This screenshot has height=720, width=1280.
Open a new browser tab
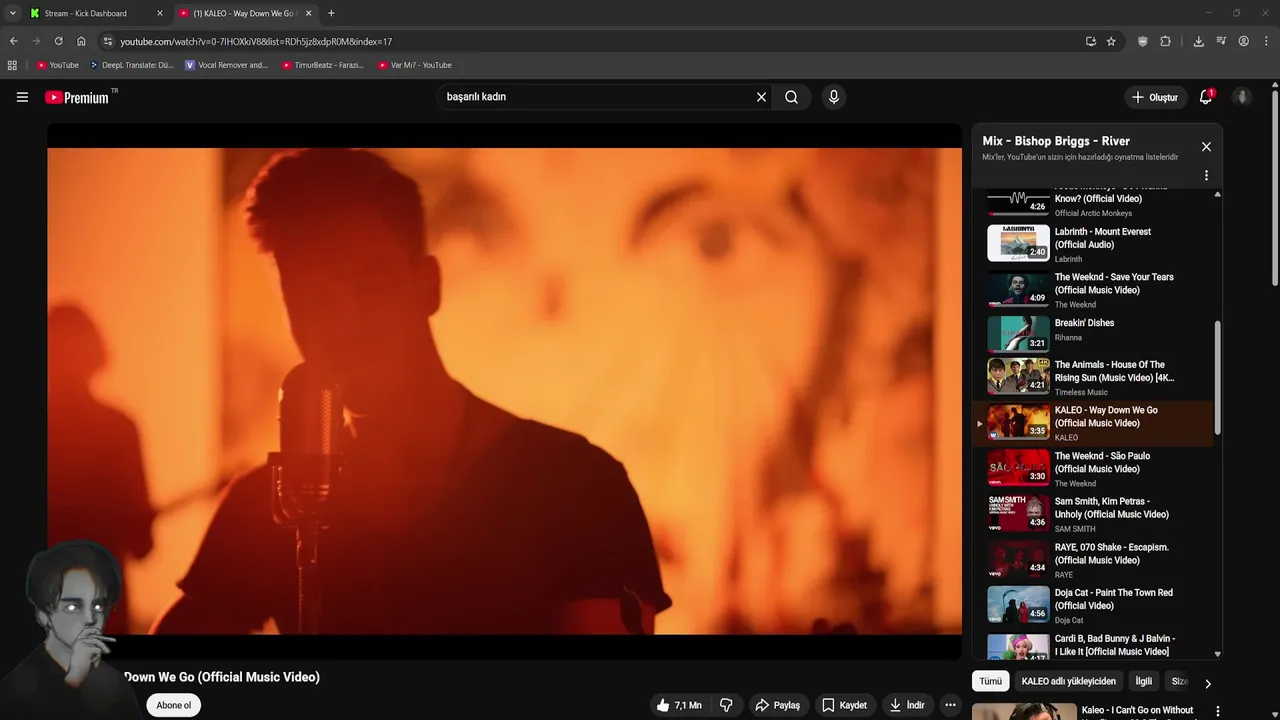click(x=331, y=13)
